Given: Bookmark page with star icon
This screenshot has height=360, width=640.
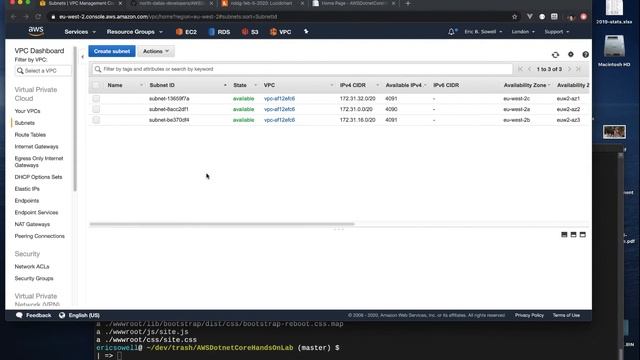Looking at the screenshot, I should pyautogui.click(x=514, y=17).
